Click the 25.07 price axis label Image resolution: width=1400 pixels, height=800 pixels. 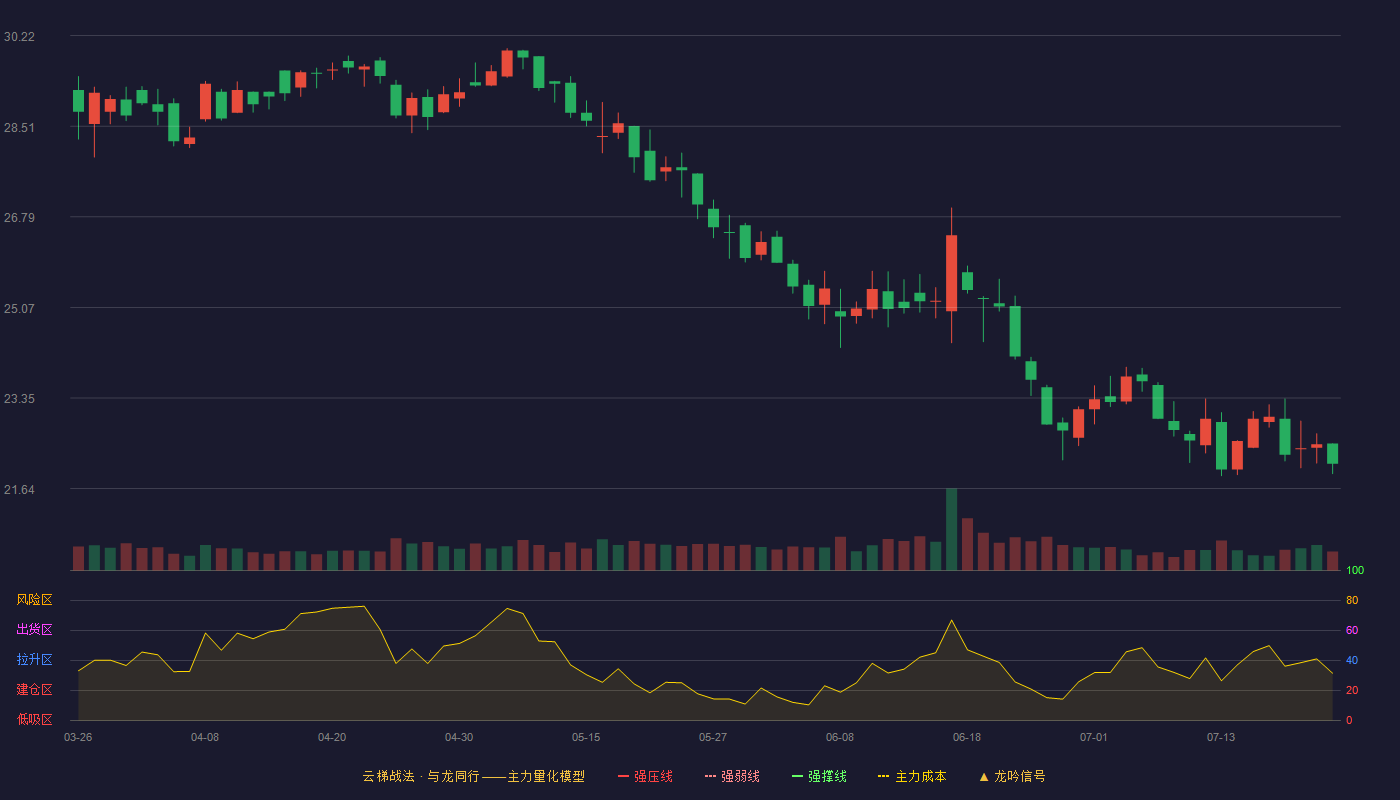click(19, 308)
